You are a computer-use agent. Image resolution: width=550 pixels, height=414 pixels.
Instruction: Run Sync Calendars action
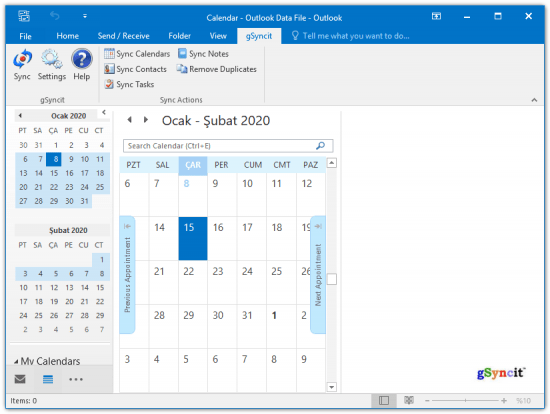point(137,54)
